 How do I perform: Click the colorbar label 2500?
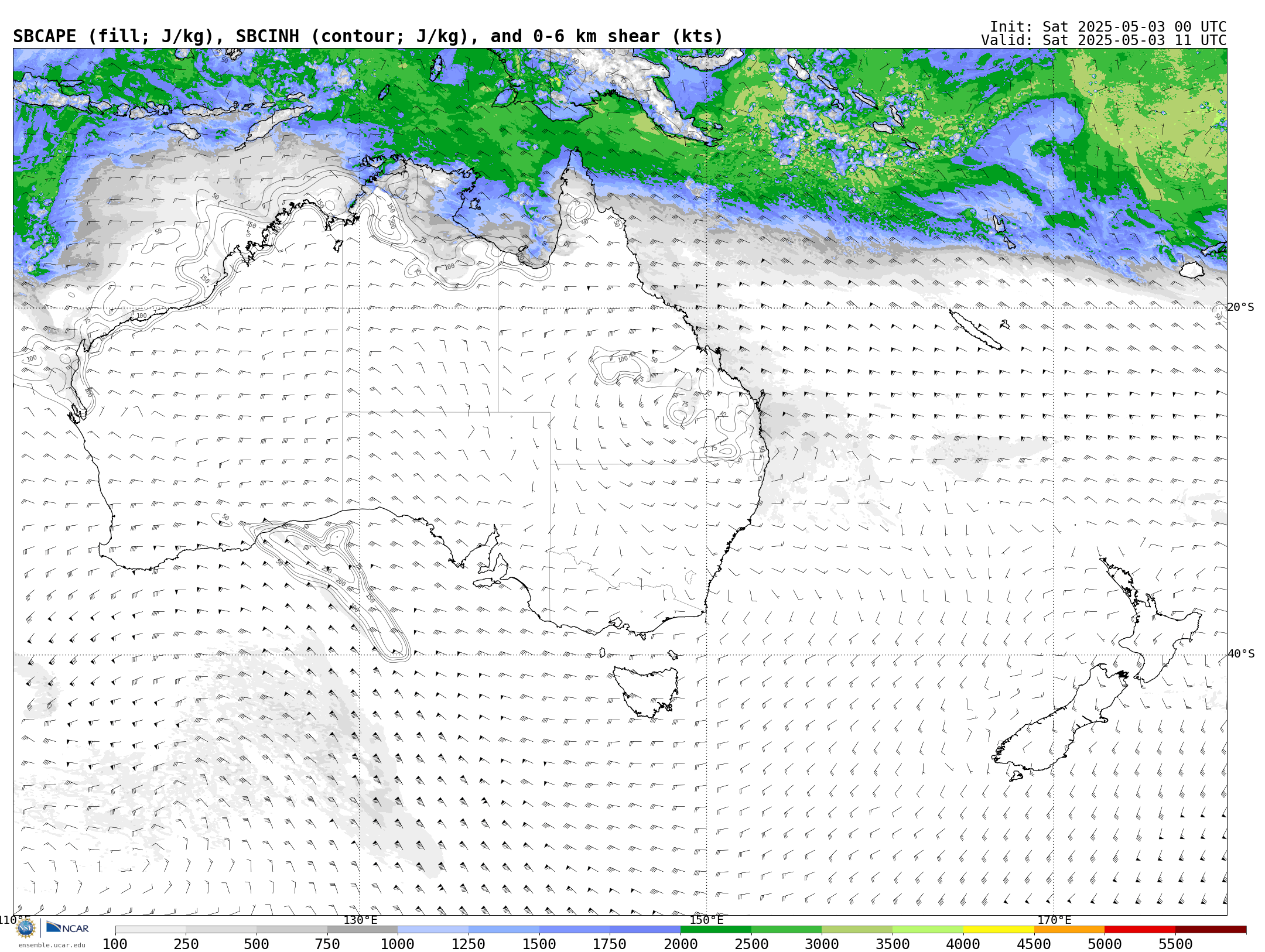[751, 944]
